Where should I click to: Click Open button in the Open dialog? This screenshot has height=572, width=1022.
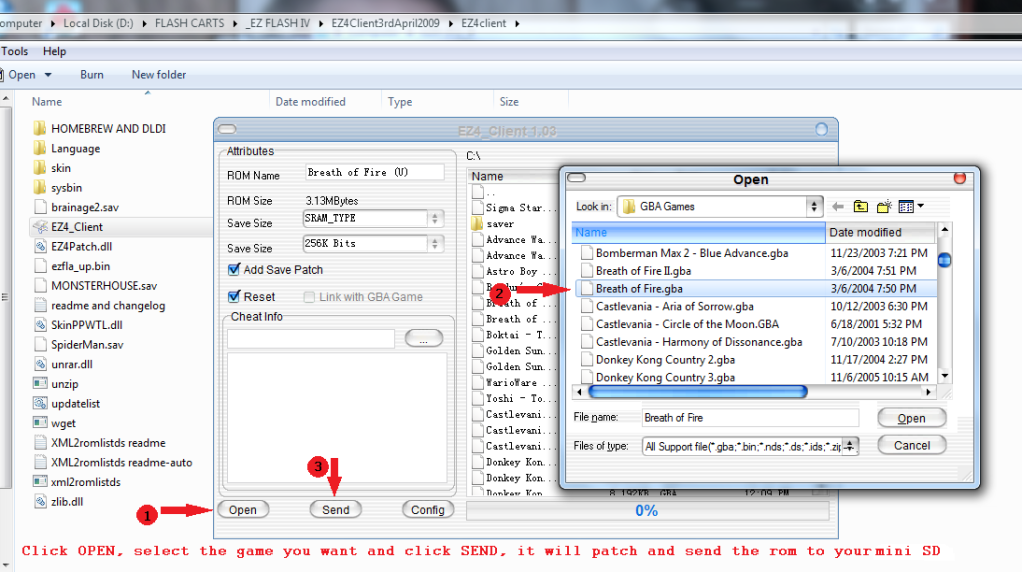tap(911, 418)
